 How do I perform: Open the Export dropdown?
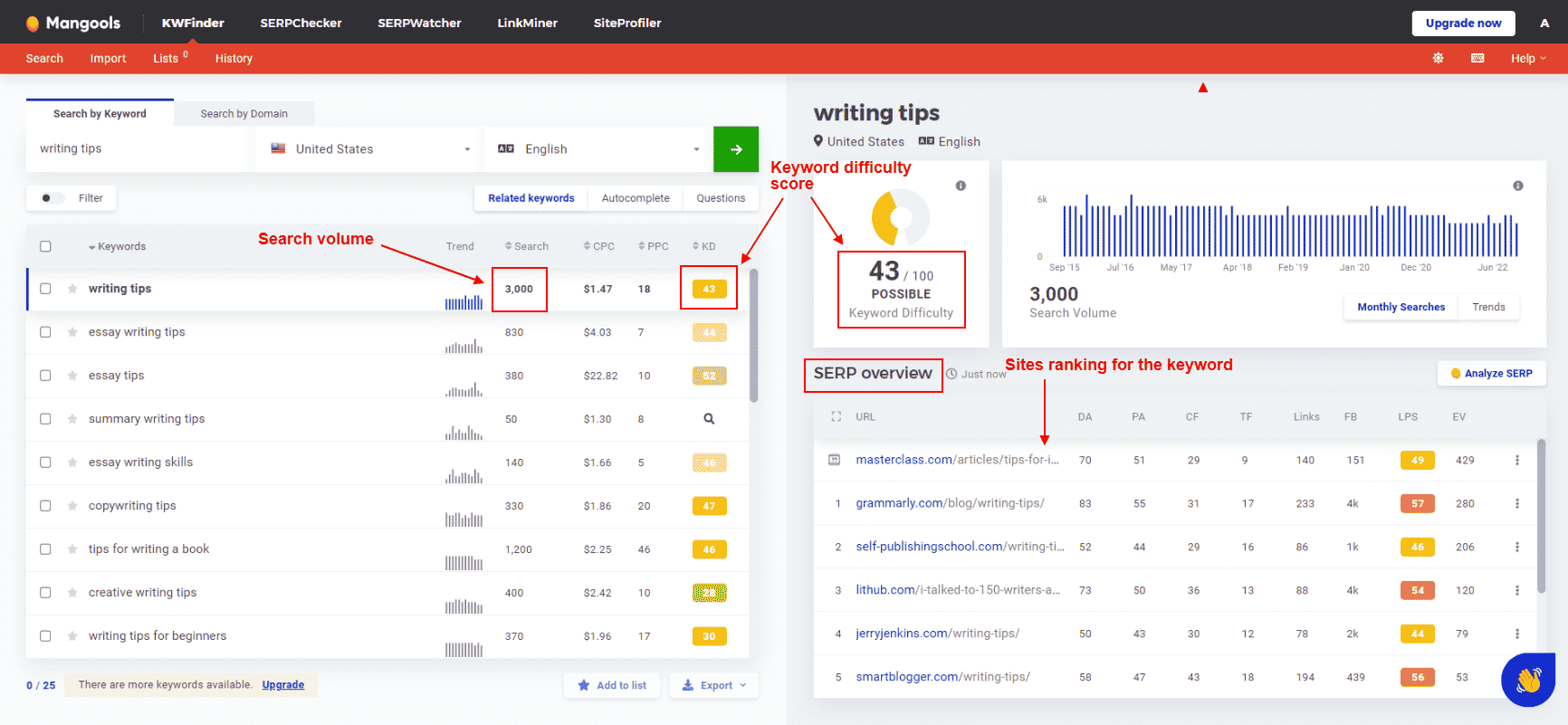click(714, 685)
